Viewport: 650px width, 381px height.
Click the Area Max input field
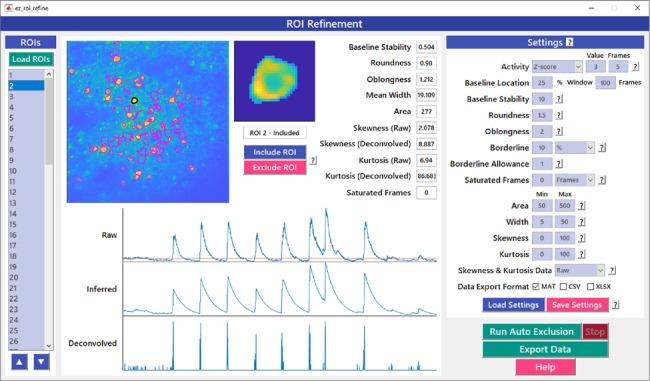(565, 206)
